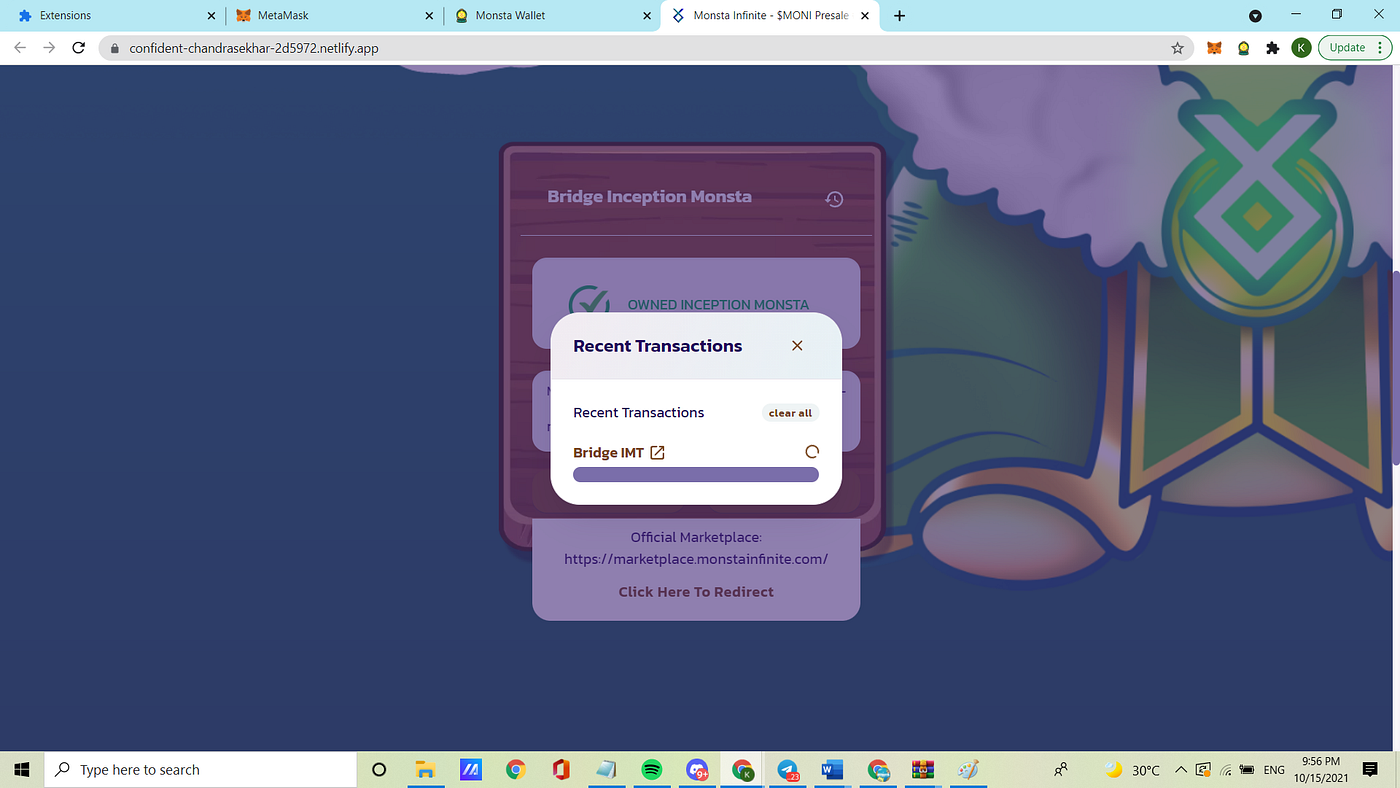Open Telegram from the taskbar

tap(788, 770)
